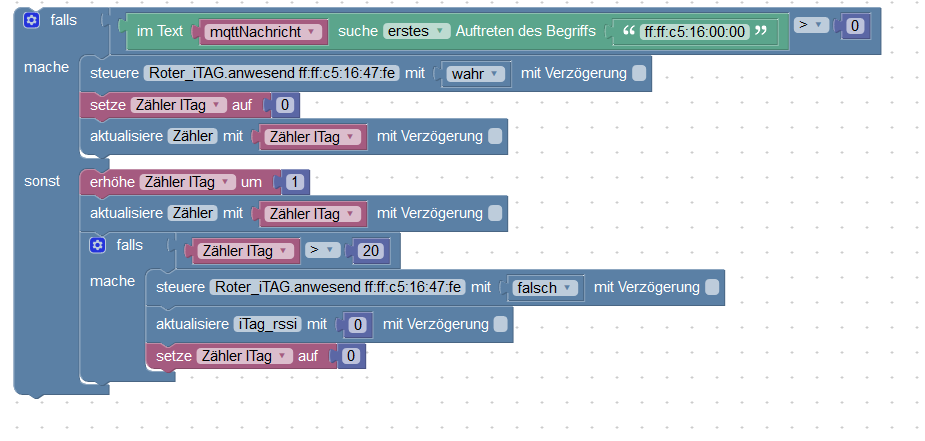Edit number 0 in 'aktualisiere iTag_rssi' block
The height and width of the screenshot is (441, 925).
click(357, 324)
